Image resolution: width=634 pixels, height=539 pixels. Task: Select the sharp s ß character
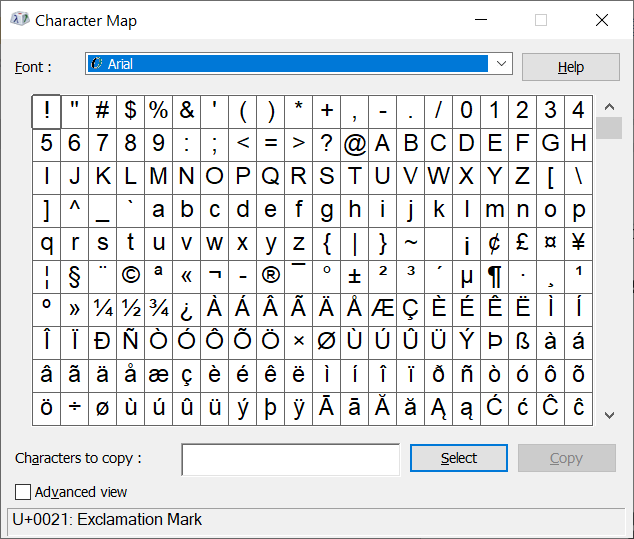coord(522,343)
